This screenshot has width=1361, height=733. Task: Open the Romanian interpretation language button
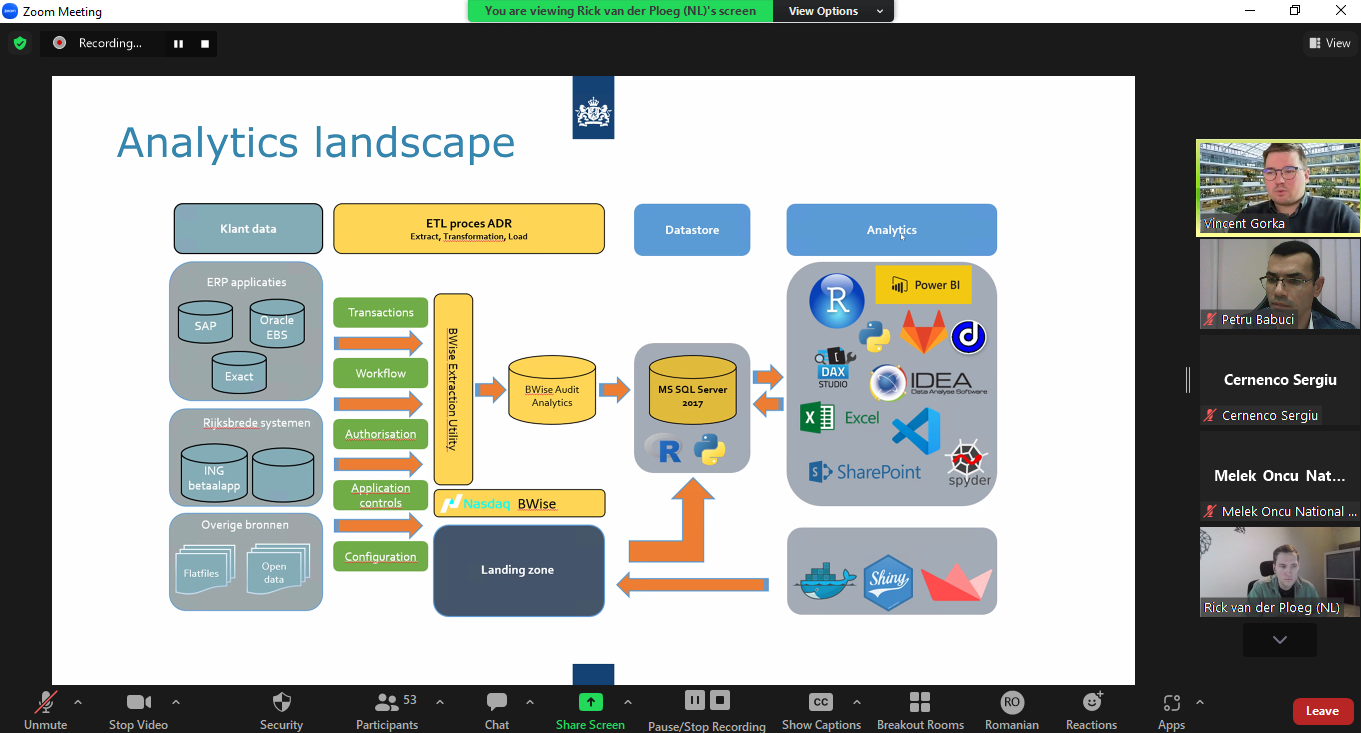(x=1012, y=710)
